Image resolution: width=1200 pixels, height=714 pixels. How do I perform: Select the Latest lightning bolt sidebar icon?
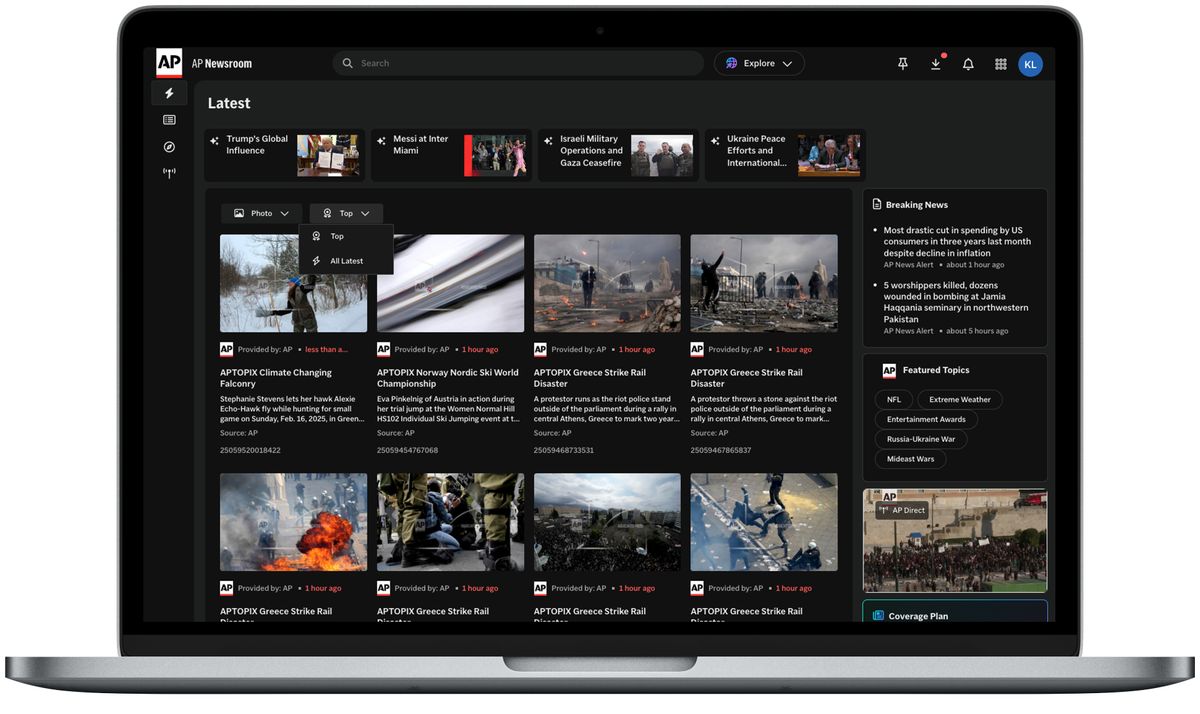[x=169, y=92]
